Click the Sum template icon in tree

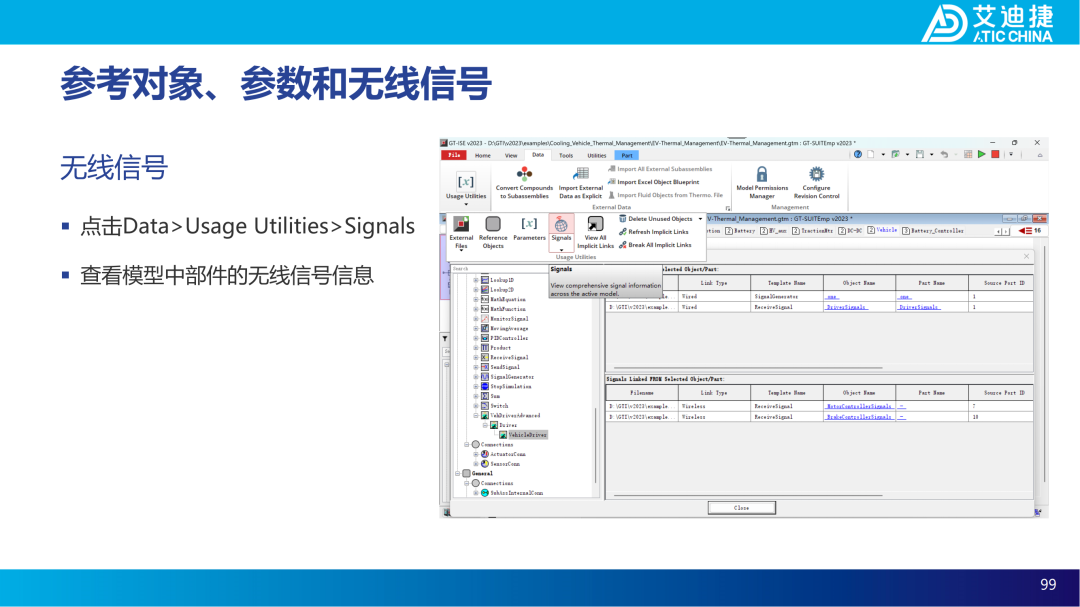coord(485,396)
